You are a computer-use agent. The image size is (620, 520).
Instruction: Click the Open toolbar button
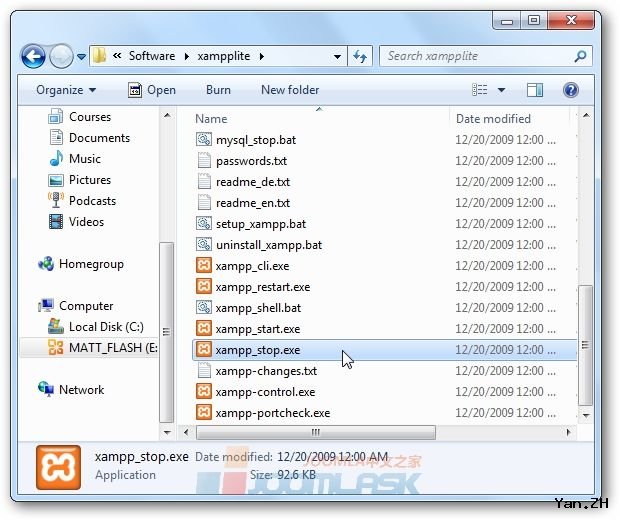tap(152, 90)
